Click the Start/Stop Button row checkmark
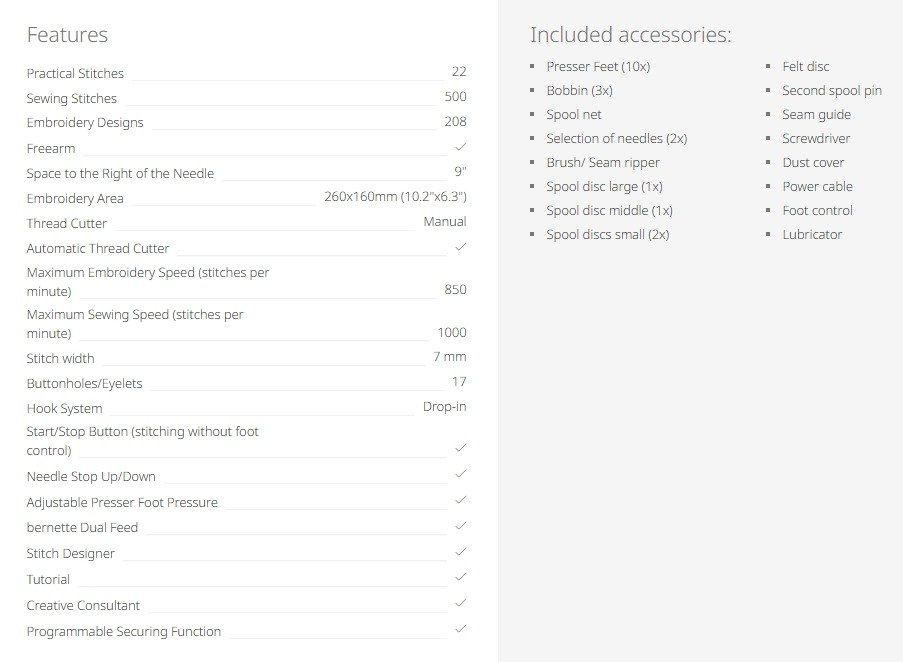Viewport: 903px width, 662px height. pos(460,447)
